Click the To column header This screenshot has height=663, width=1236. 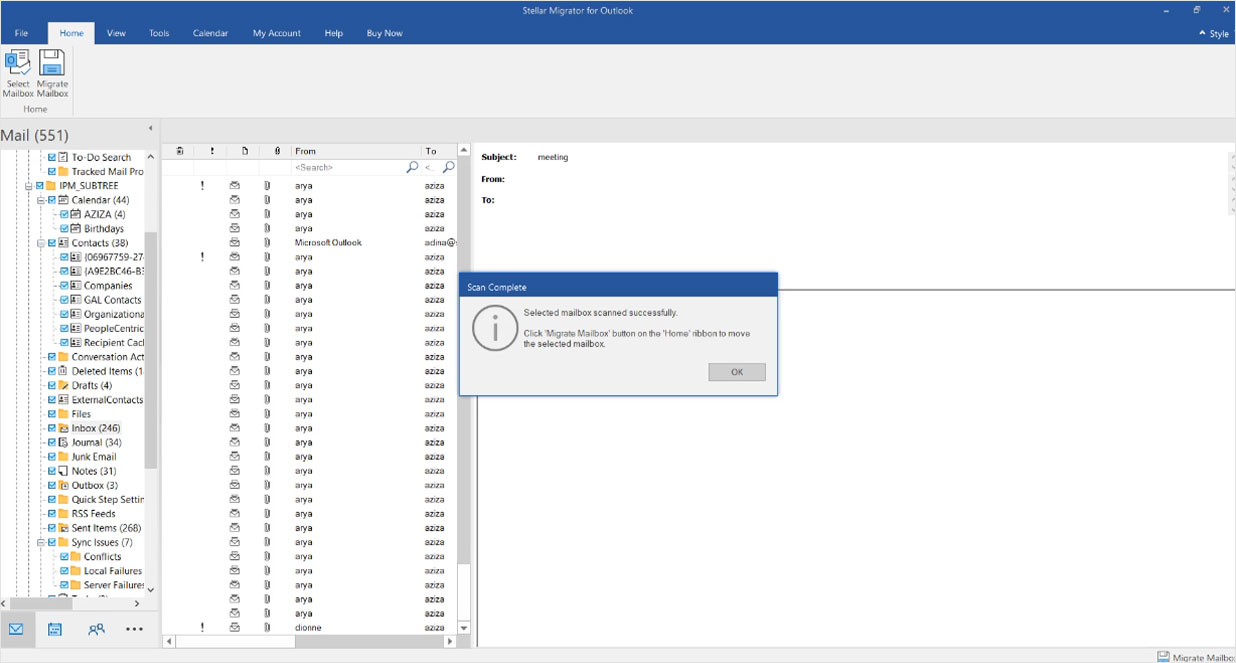pyautogui.click(x=439, y=151)
